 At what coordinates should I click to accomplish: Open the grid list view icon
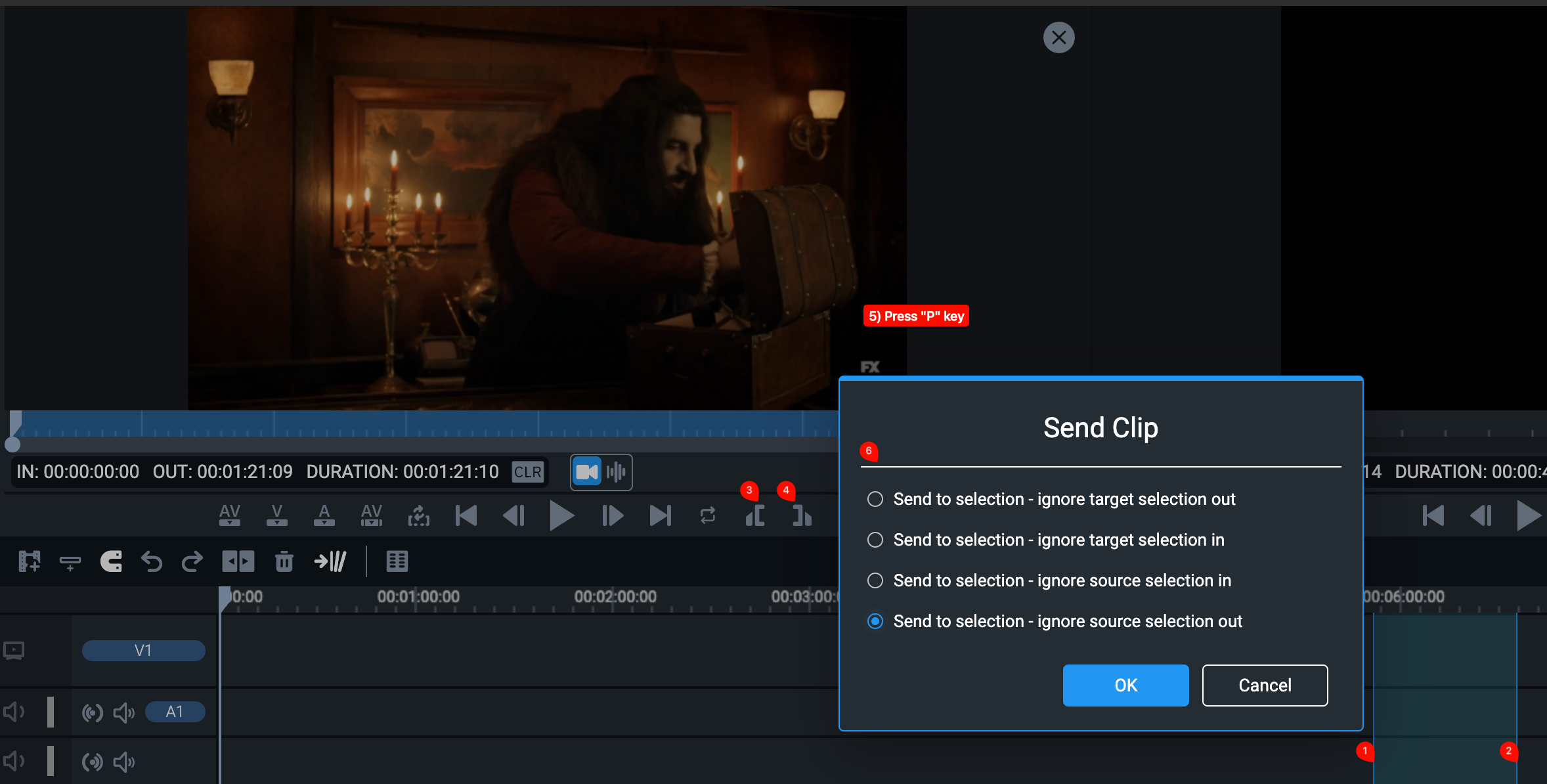click(397, 561)
